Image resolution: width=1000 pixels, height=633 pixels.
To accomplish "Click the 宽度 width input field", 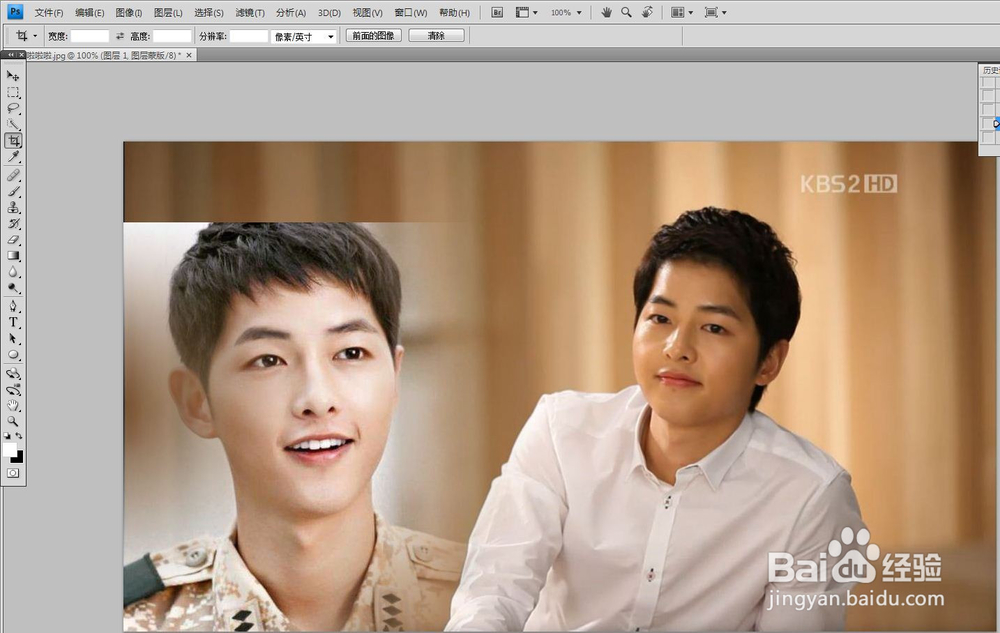I will pos(90,36).
